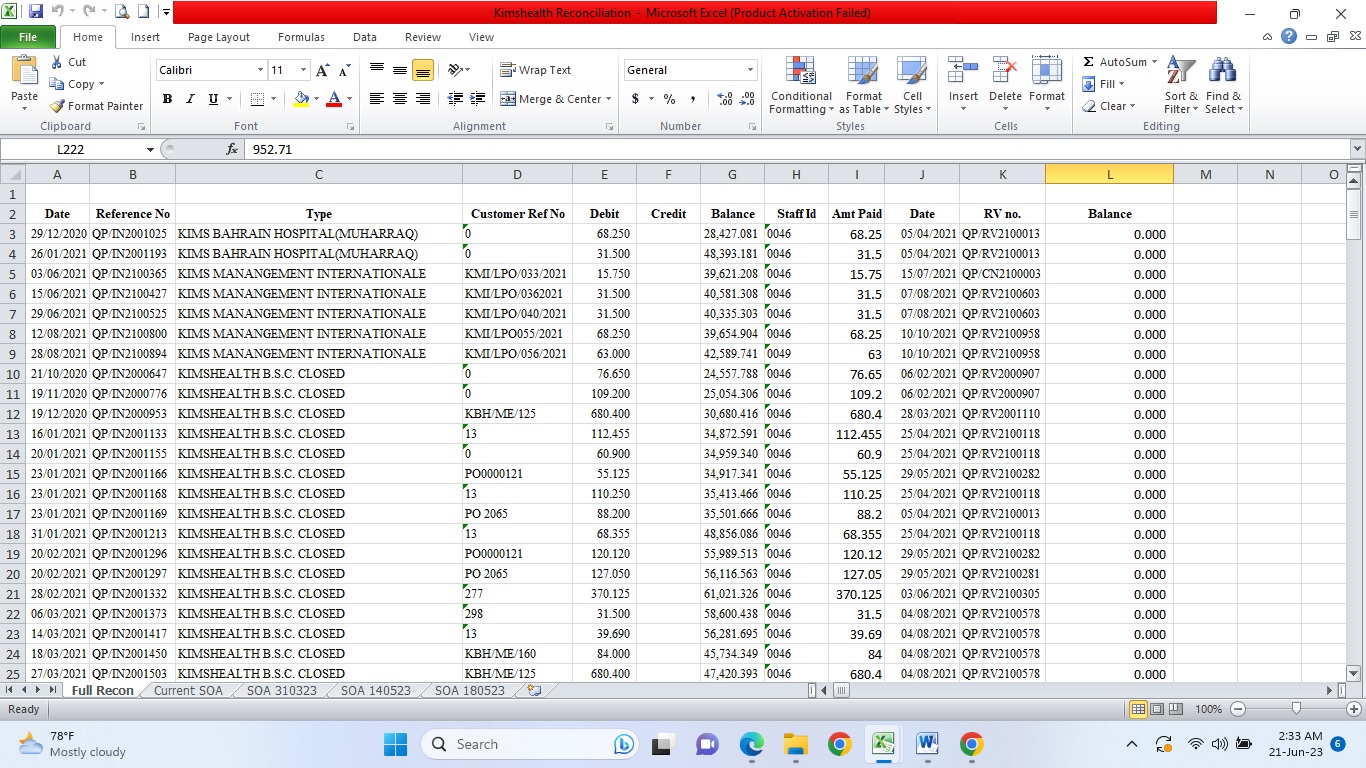The width and height of the screenshot is (1366, 768).
Task: Open Format as Table gallery
Action: click(863, 86)
